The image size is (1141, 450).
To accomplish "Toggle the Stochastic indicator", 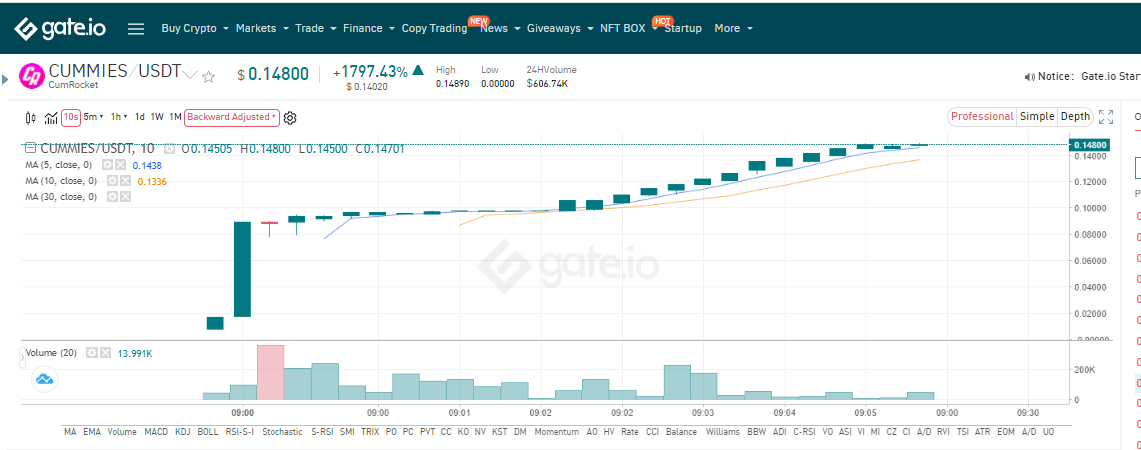I will tap(282, 432).
